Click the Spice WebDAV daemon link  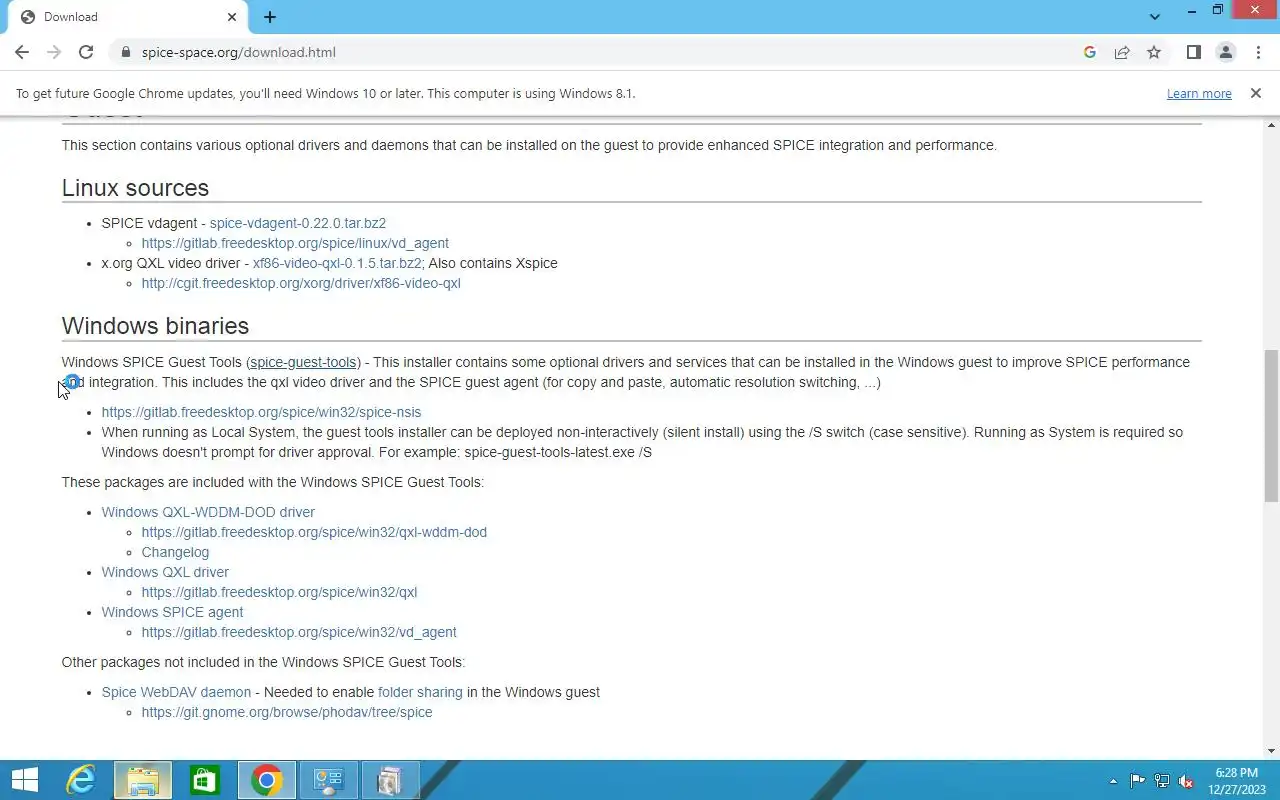click(176, 692)
